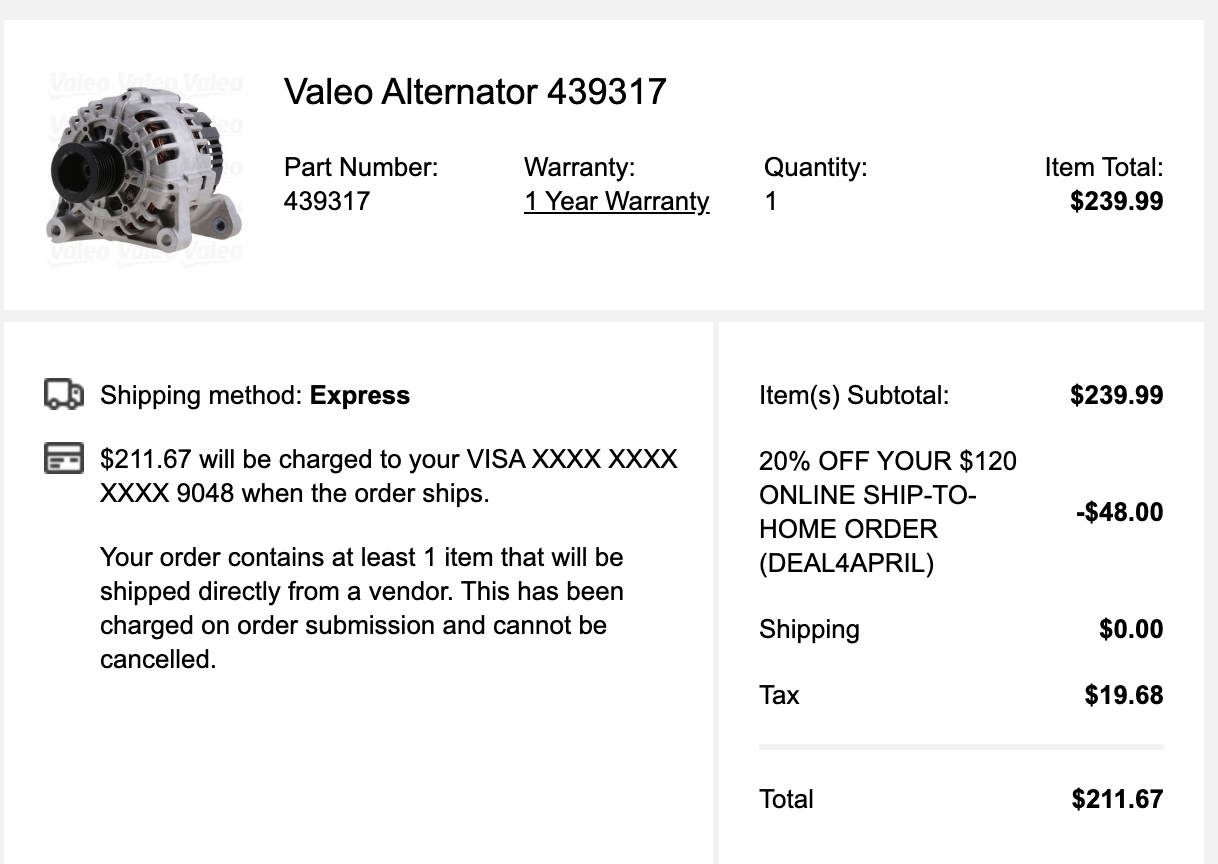The image size is (1218, 864).
Task: Click the Tax $19.68 amount
Action: (1123, 695)
